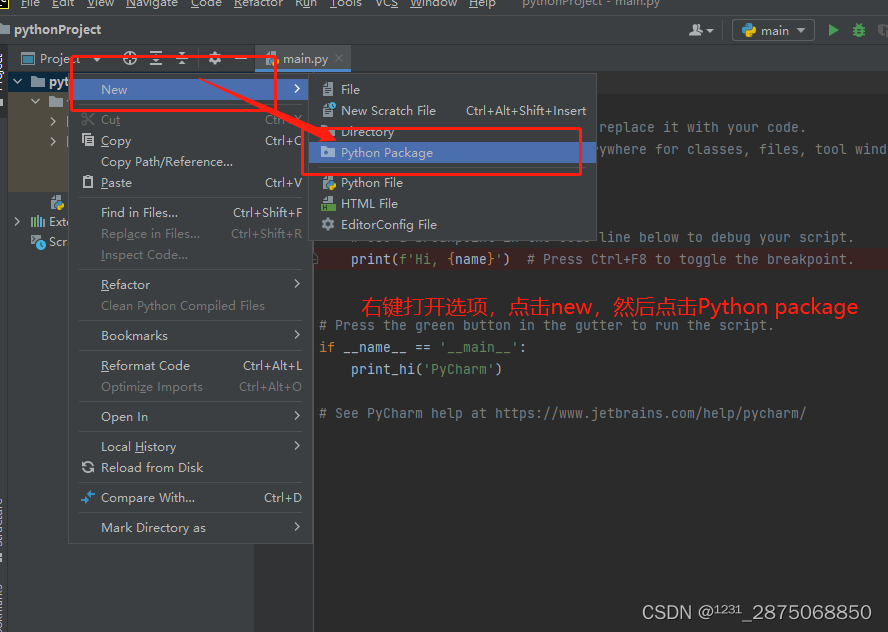This screenshot has width=888, height=632.
Task: Open the Run menu in menu bar
Action: coord(306,3)
